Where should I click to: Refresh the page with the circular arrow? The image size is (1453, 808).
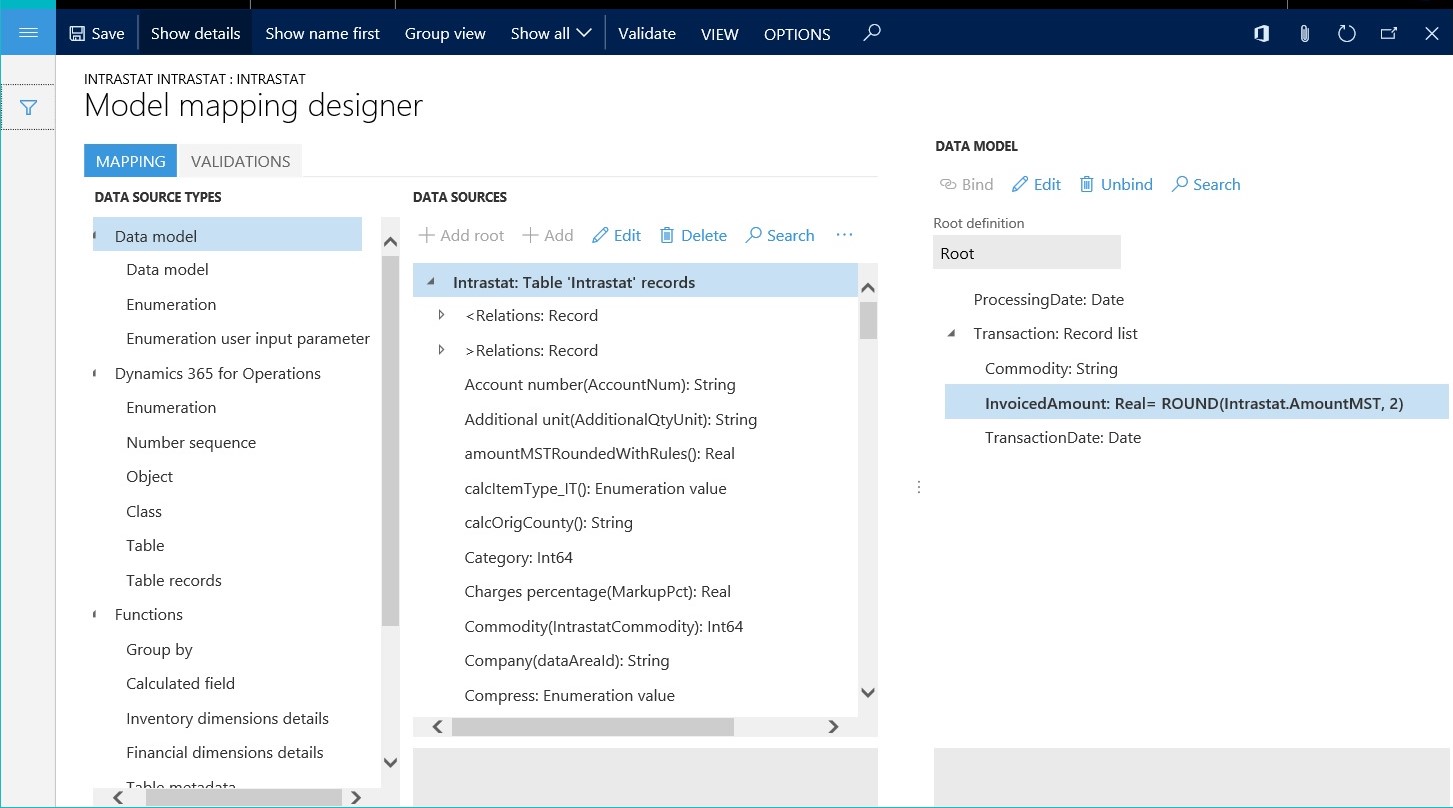[1346, 33]
